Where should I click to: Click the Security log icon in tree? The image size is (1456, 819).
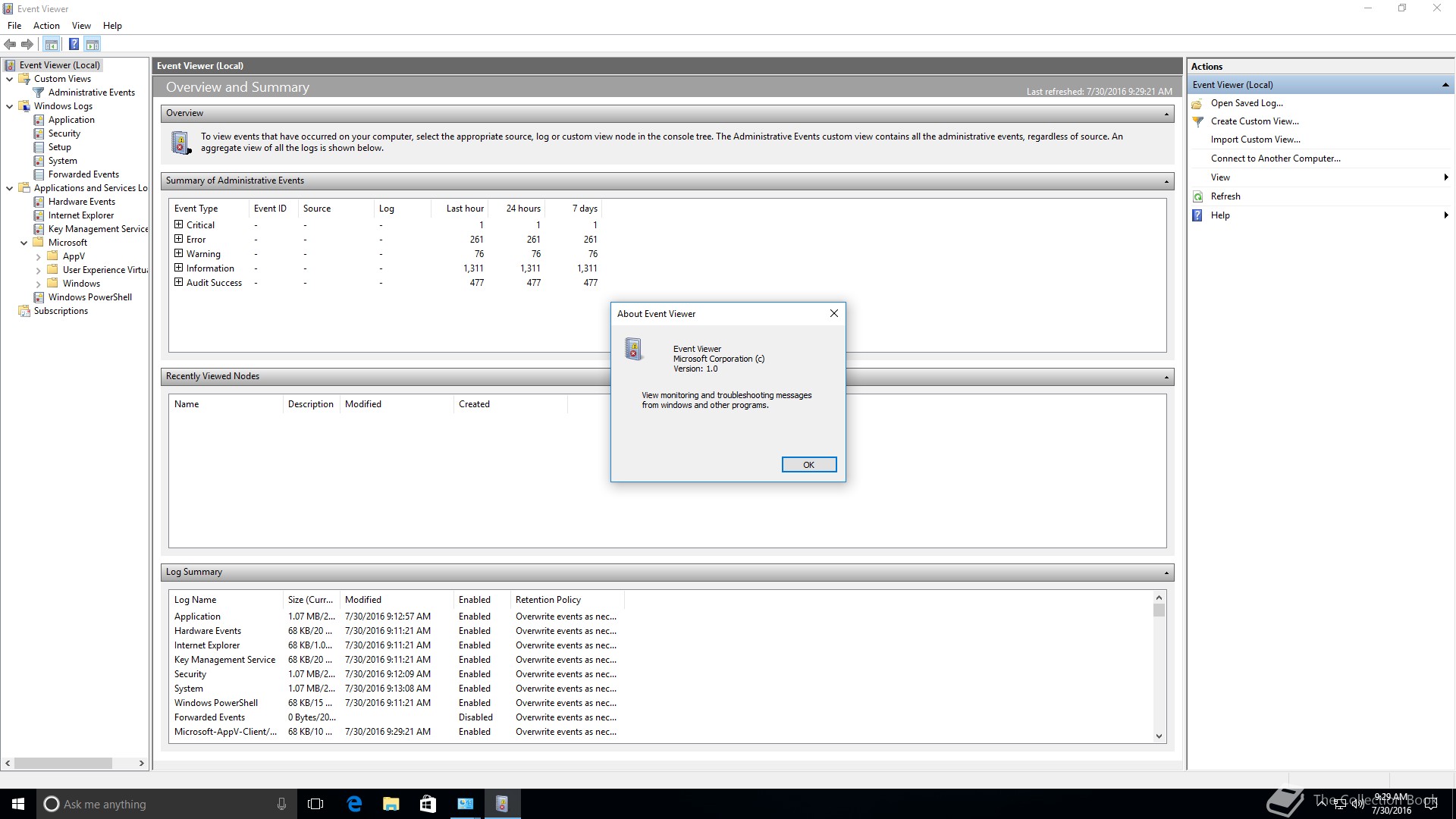[39, 133]
